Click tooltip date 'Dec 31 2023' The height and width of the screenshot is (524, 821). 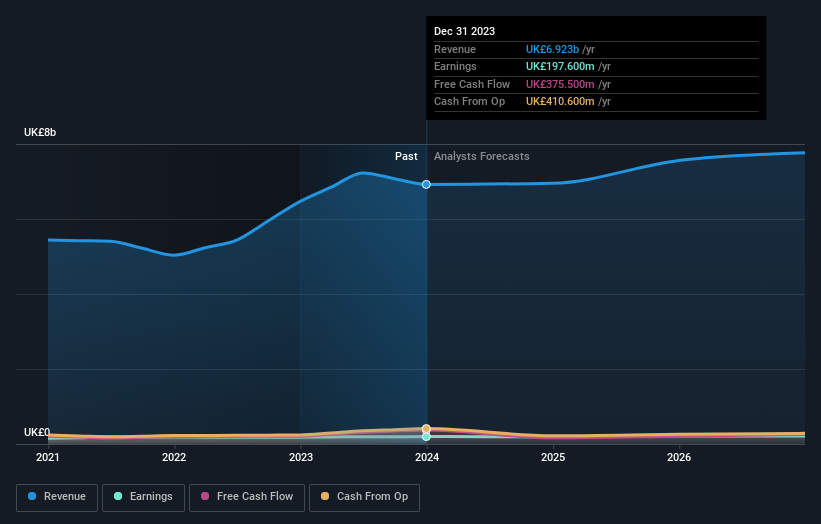[x=464, y=31]
